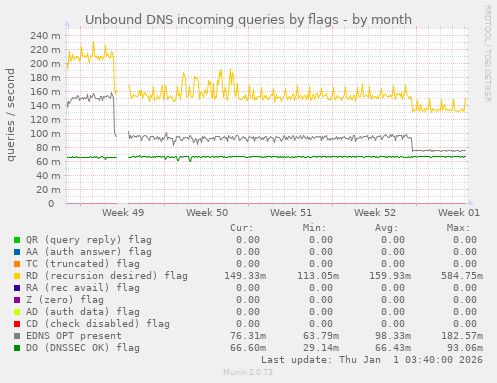497x383 pixels.
Task: Click the '100 m' y-axis label
Action: 45,134
